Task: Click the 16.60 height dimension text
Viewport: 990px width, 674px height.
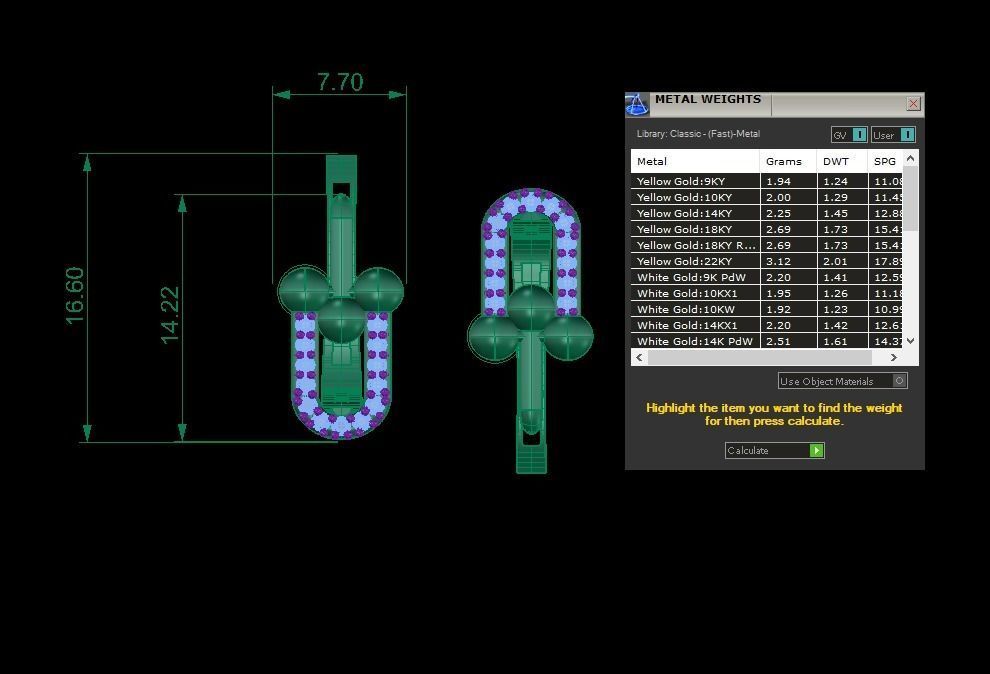Action: coord(75,296)
